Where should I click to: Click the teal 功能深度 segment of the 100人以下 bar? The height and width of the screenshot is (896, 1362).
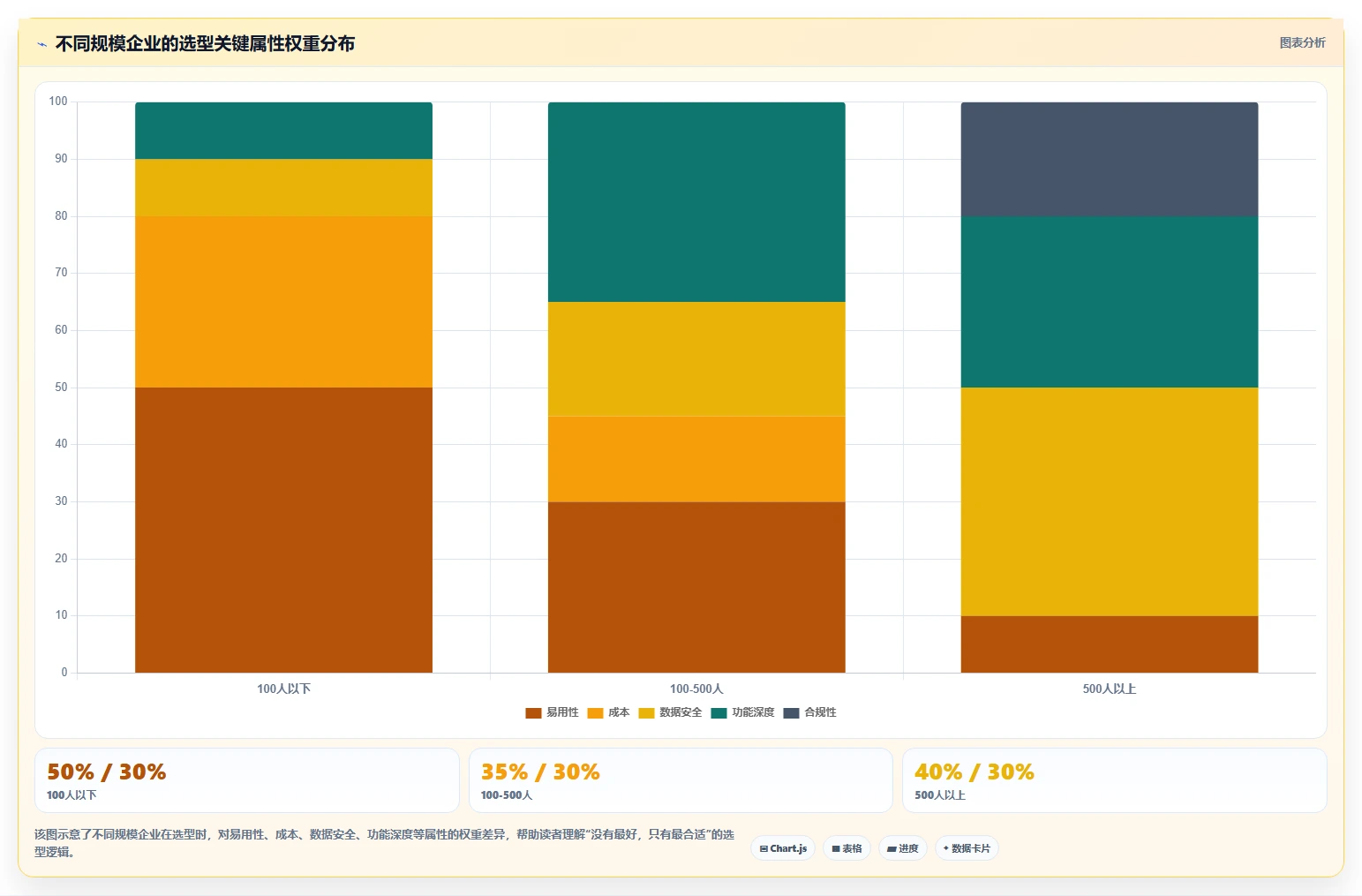click(x=283, y=131)
